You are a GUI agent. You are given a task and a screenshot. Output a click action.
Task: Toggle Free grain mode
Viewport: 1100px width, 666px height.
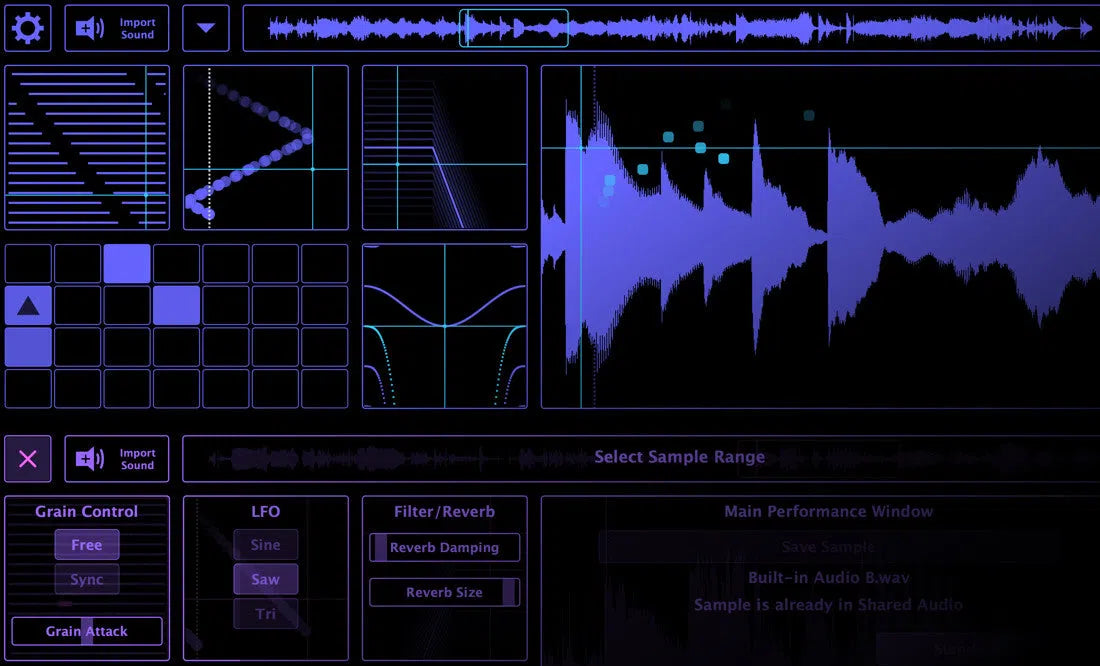pyautogui.click(x=86, y=545)
